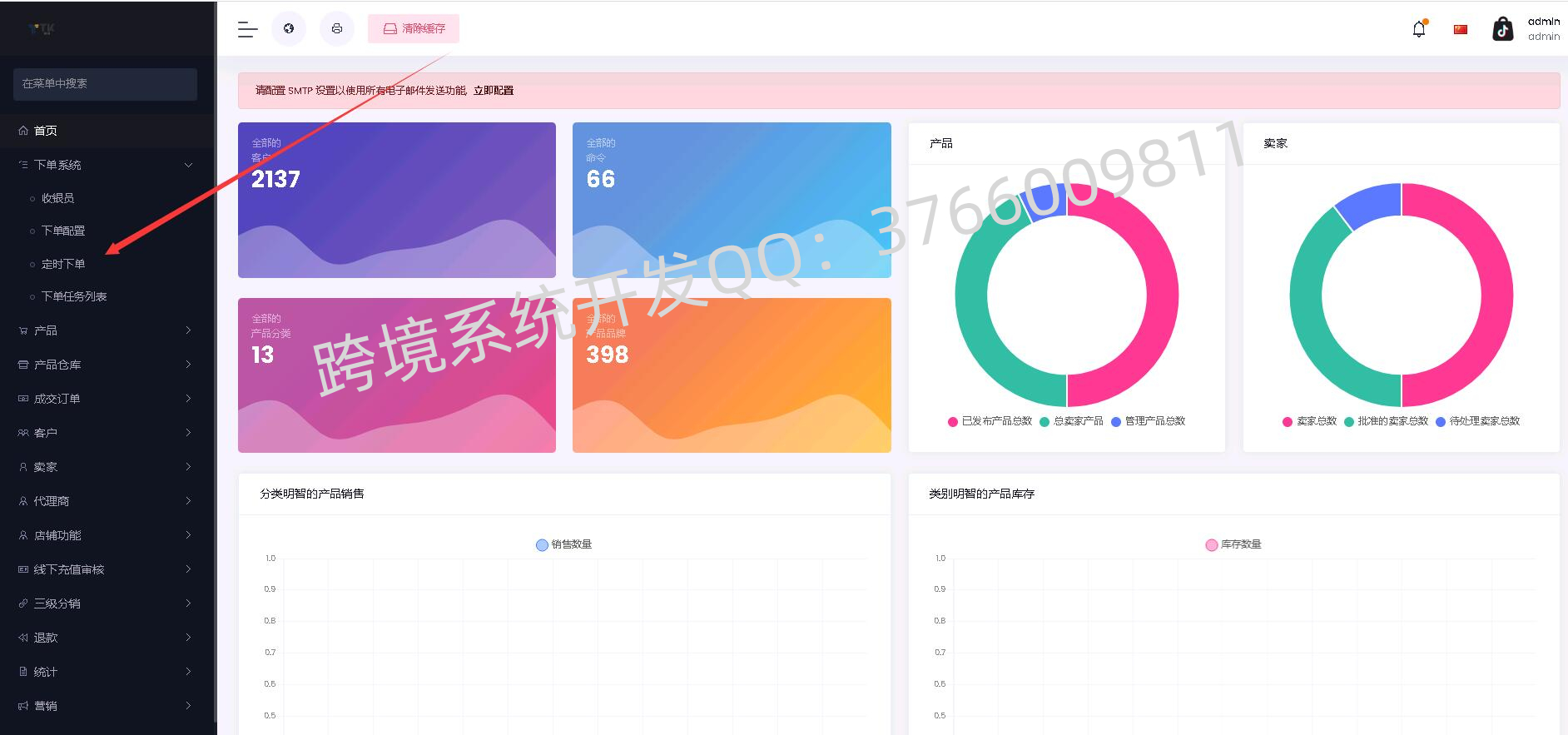Expand the 成交订单 menu chevron
The height and width of the screenshot is (735, 1568).
[188, 399]
